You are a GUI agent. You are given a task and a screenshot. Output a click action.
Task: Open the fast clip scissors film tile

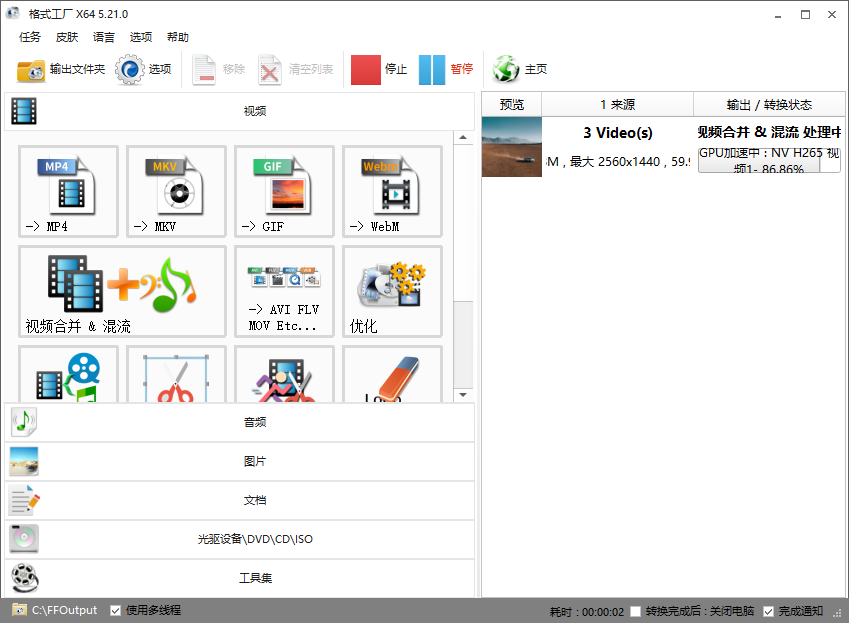coord(284,375)
